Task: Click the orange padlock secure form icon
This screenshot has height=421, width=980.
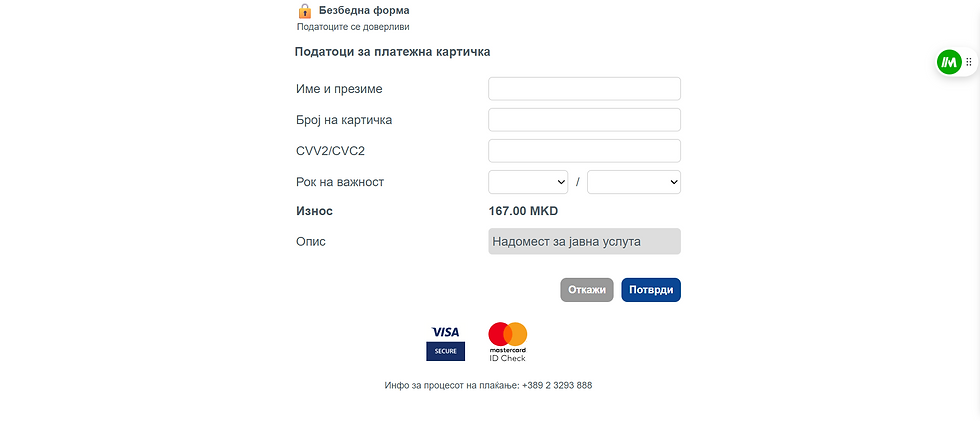Action: pyautogui.click(x=304, y=11)
